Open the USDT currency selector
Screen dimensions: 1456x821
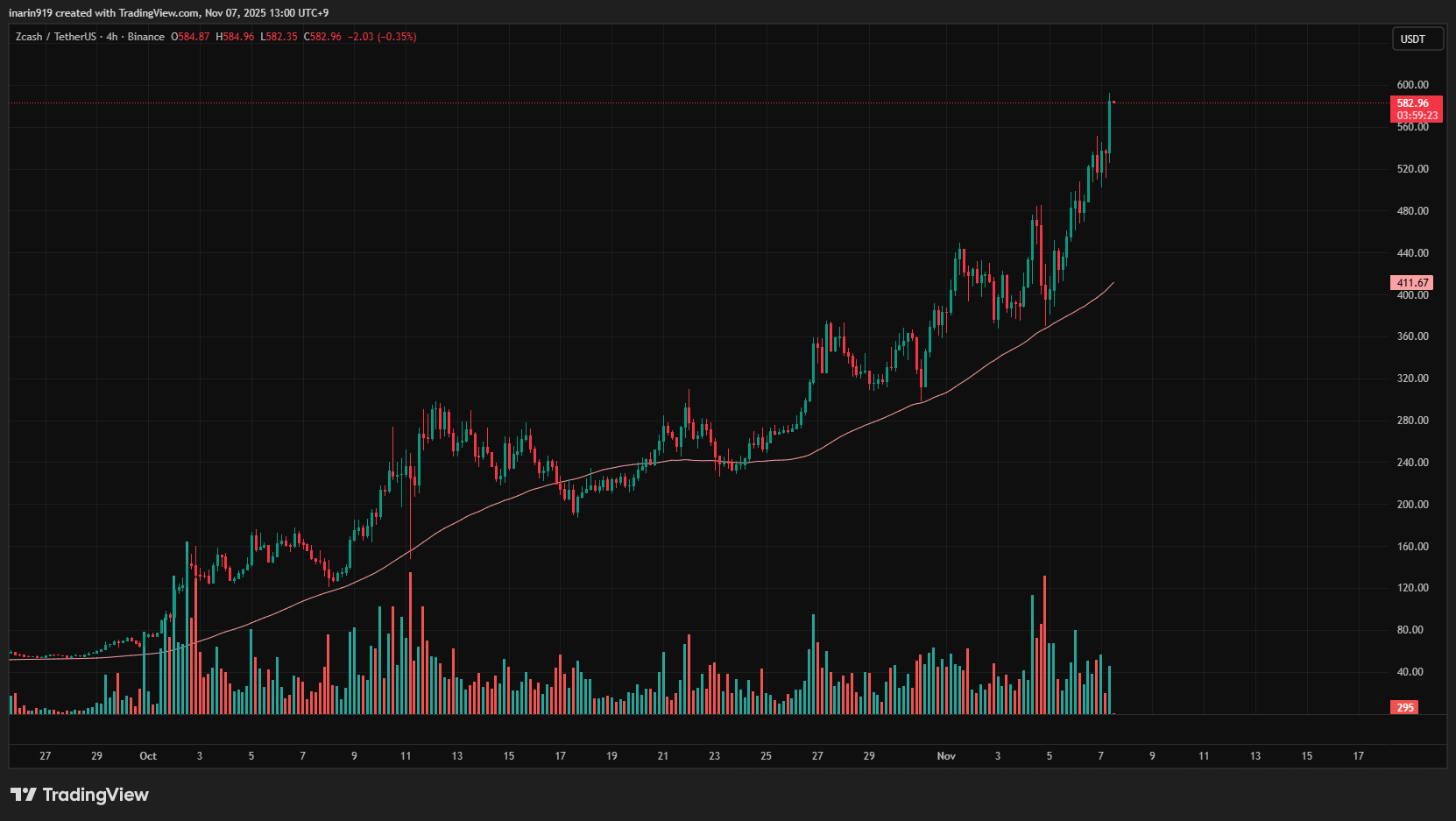click(x=1417, y=39)
